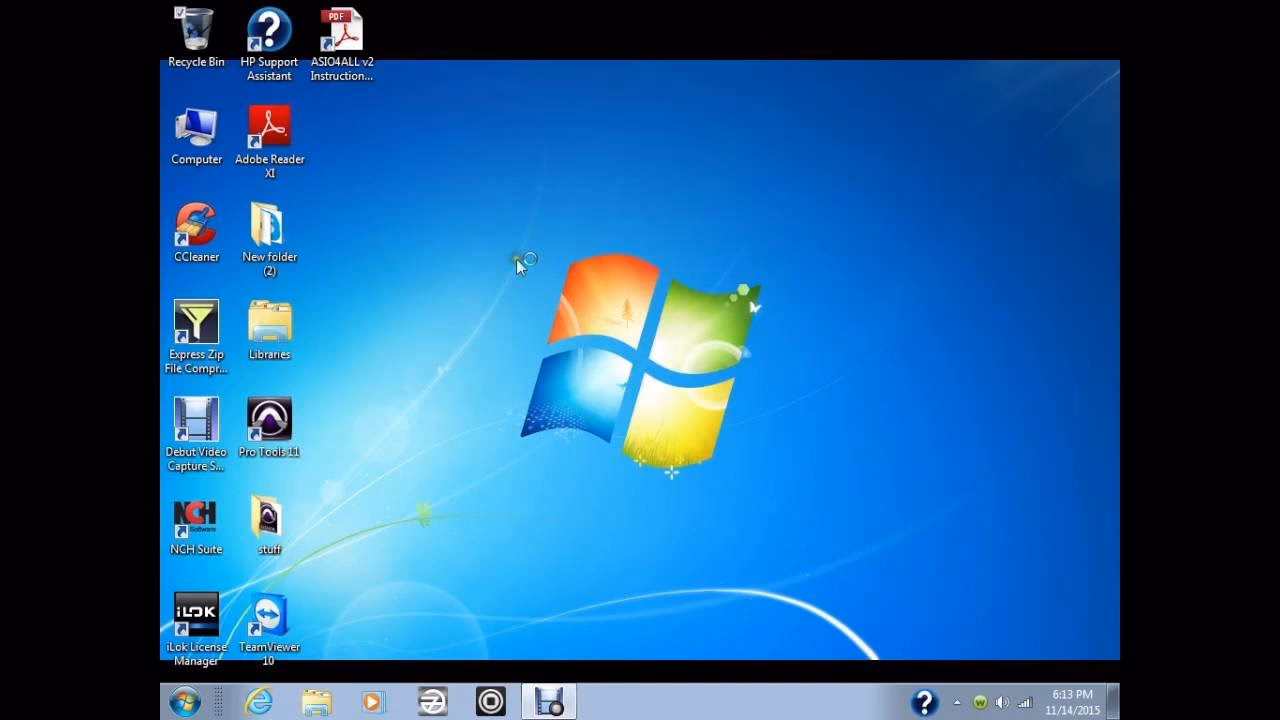
Task: Launch Express Zip File Compression shortcut
Action: 196,337
